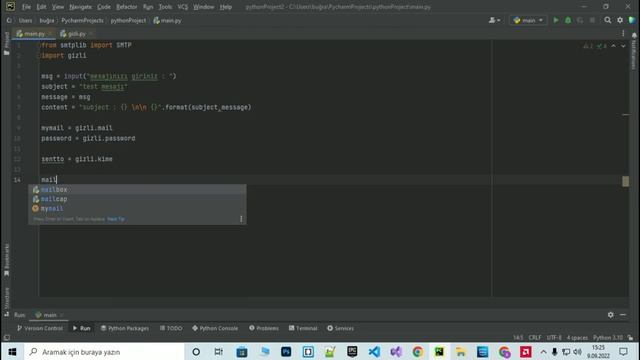Image resolution: width=640 pixels, height=360 pixels.
Task: Click the Next Tip link in completion popup
Action: 116,219
